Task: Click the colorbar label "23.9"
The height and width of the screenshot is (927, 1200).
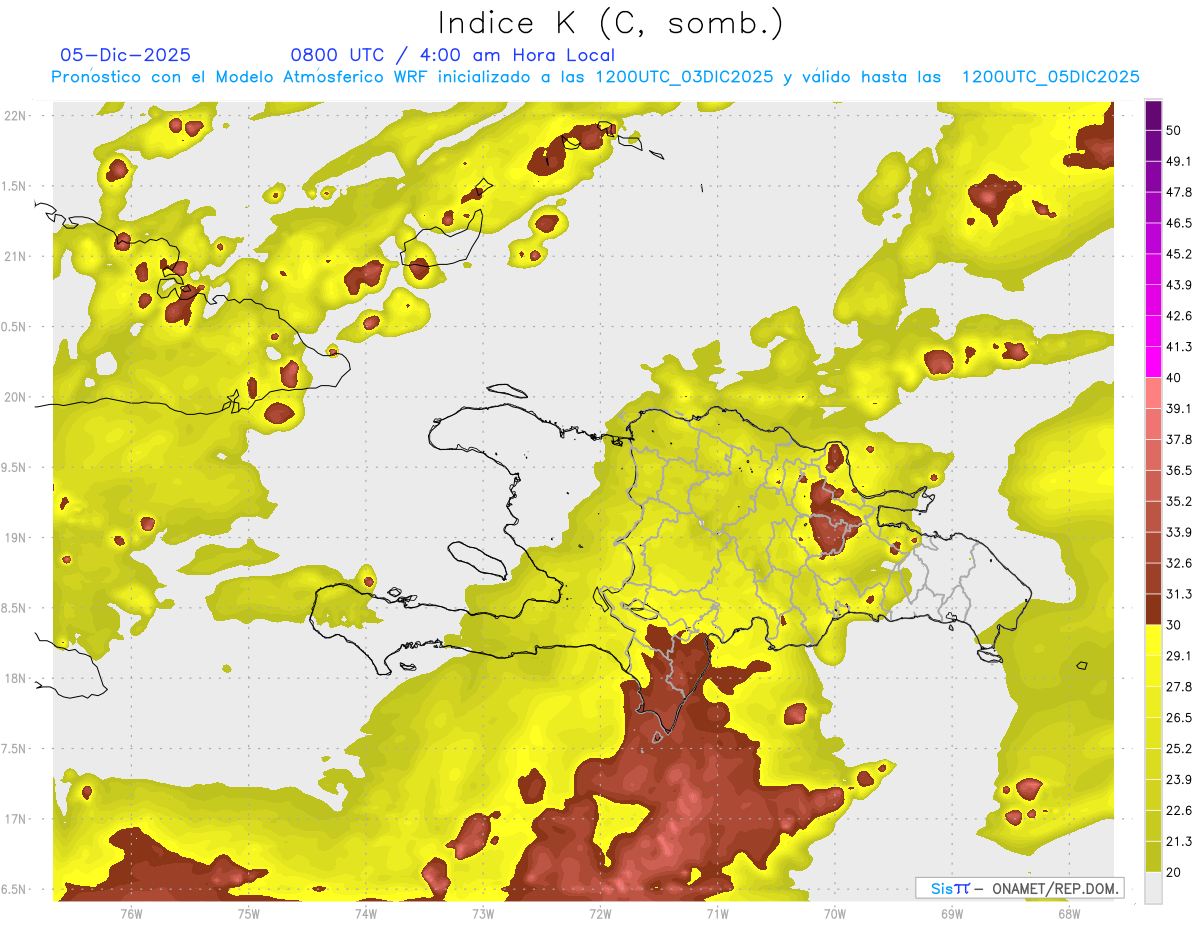Action: [x=1179, y=779]
